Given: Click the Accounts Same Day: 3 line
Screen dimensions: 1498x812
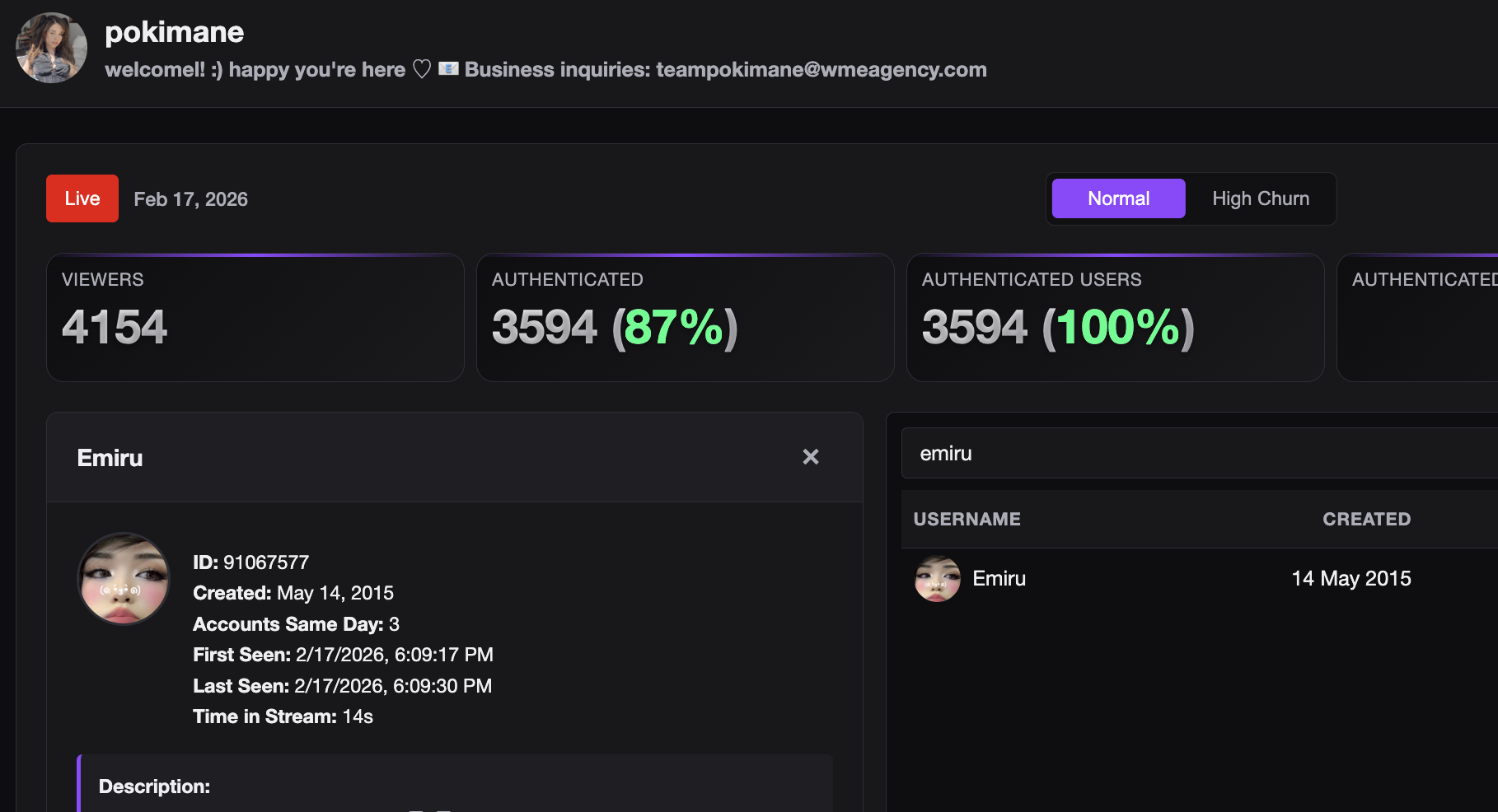Looking at the screenshot, I should pyautogui.click(x=296, y=624).
